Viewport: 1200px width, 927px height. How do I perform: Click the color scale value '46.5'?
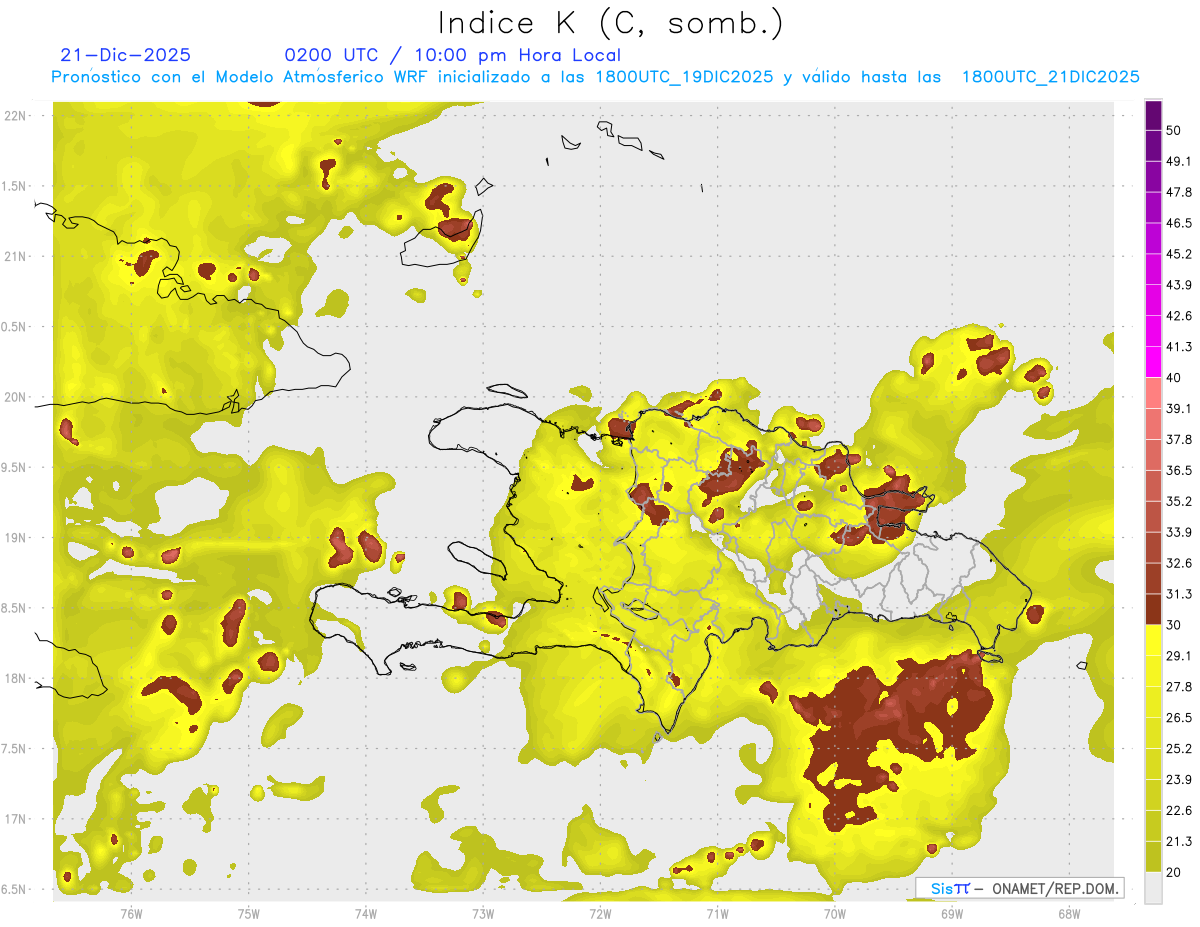tap(1179, 223)
